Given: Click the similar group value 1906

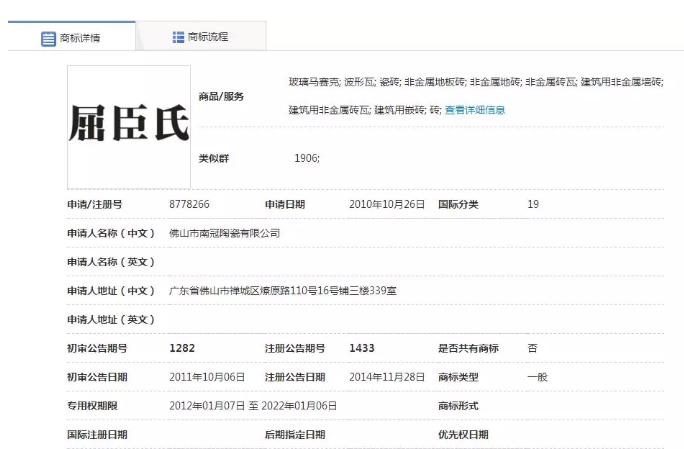Looking at the screenshot, I should (307, 159).
